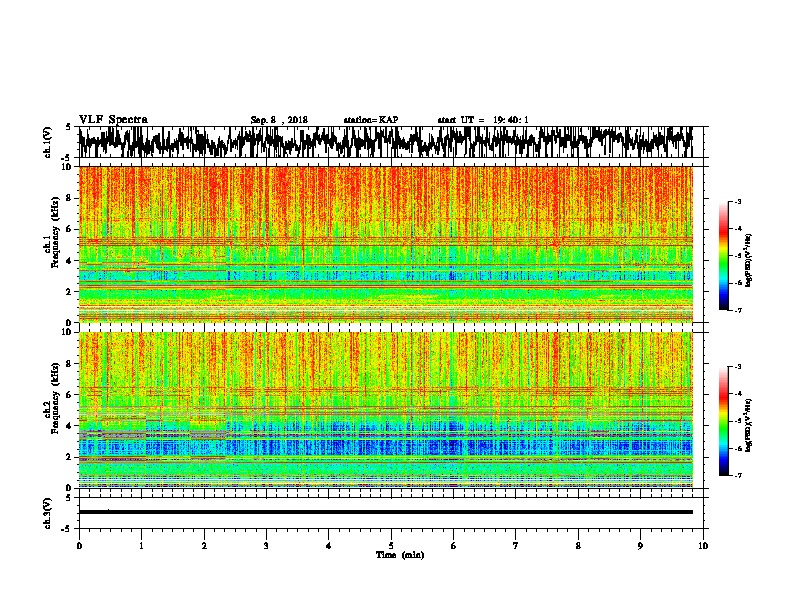792x612 pixels.
Task: Click the '-7' label on ch.2 color scale
Action: click(737, 475)
